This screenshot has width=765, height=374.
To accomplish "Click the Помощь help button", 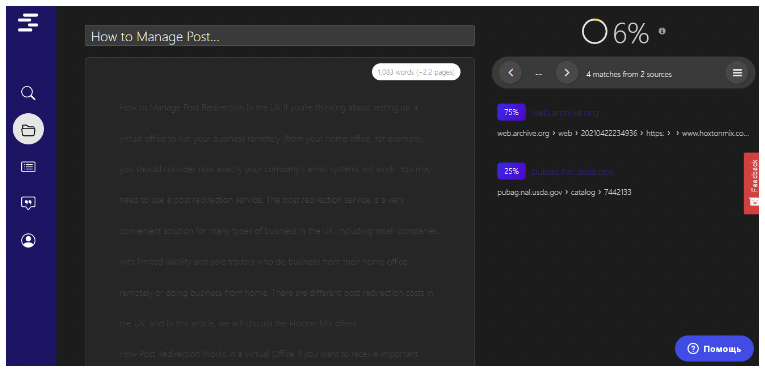I will (714, 349).
